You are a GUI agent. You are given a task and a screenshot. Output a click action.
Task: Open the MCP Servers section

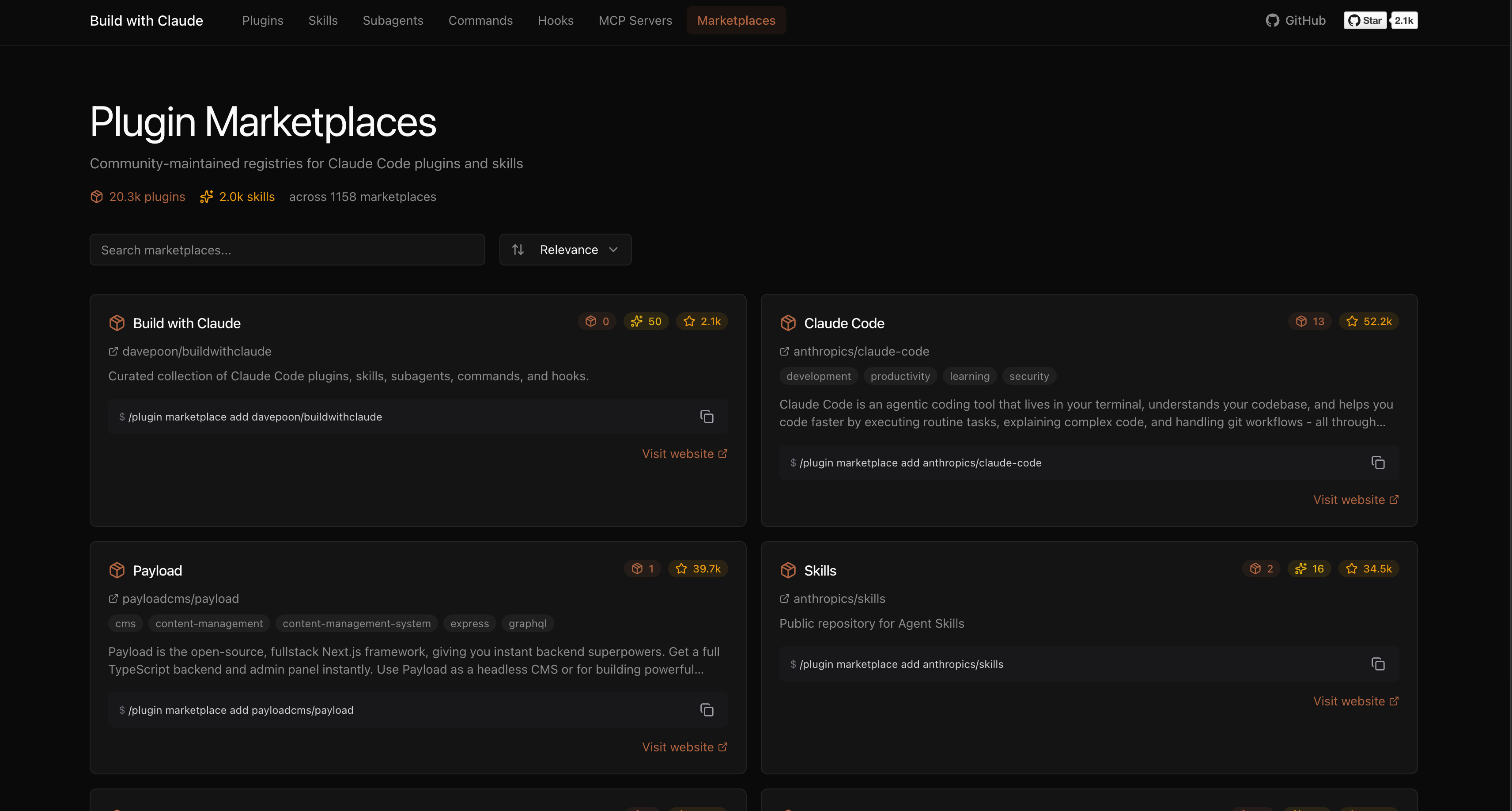pyautogui.click(x=635, y=20)
